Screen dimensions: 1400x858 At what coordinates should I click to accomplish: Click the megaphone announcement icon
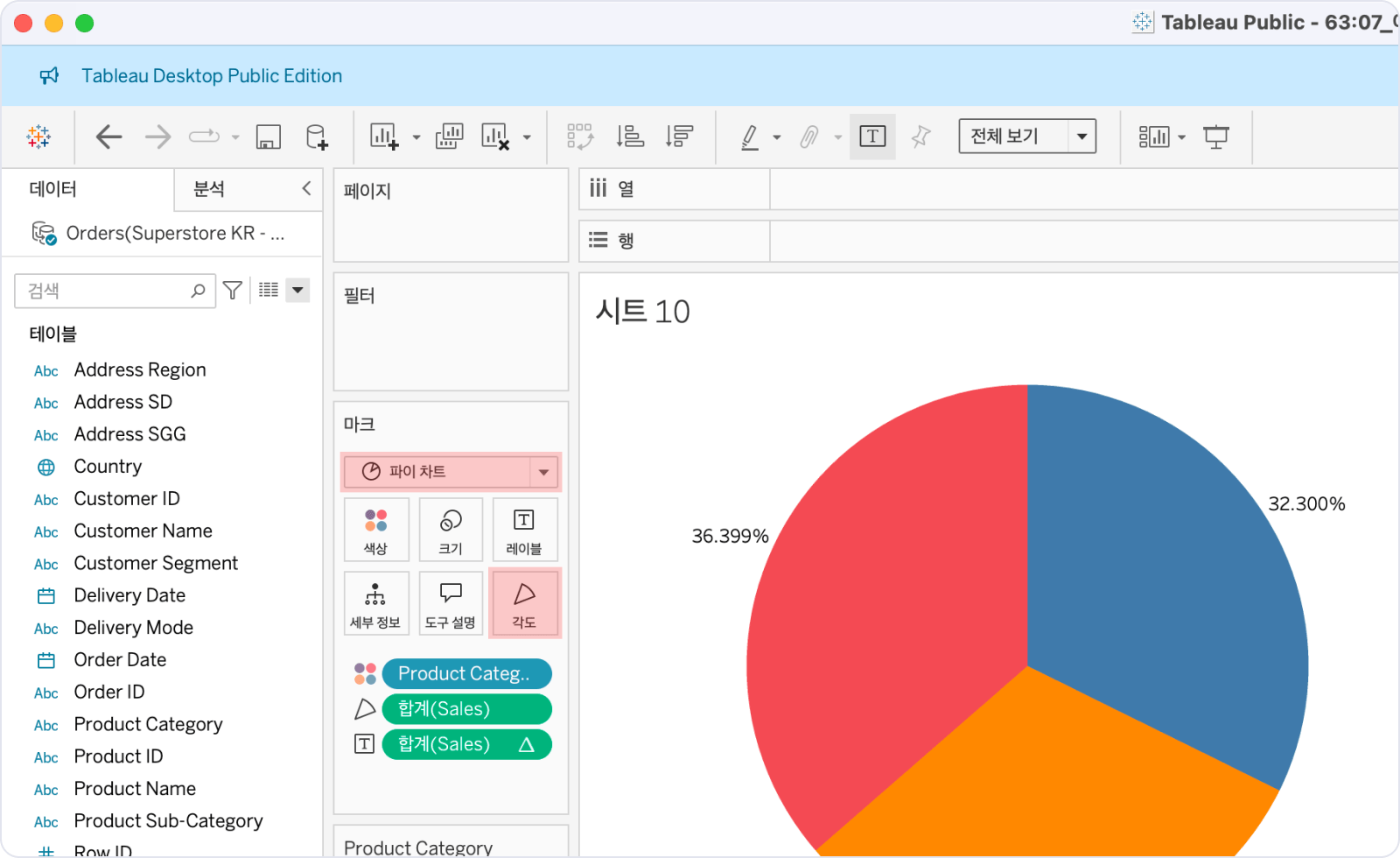point(49,76)
